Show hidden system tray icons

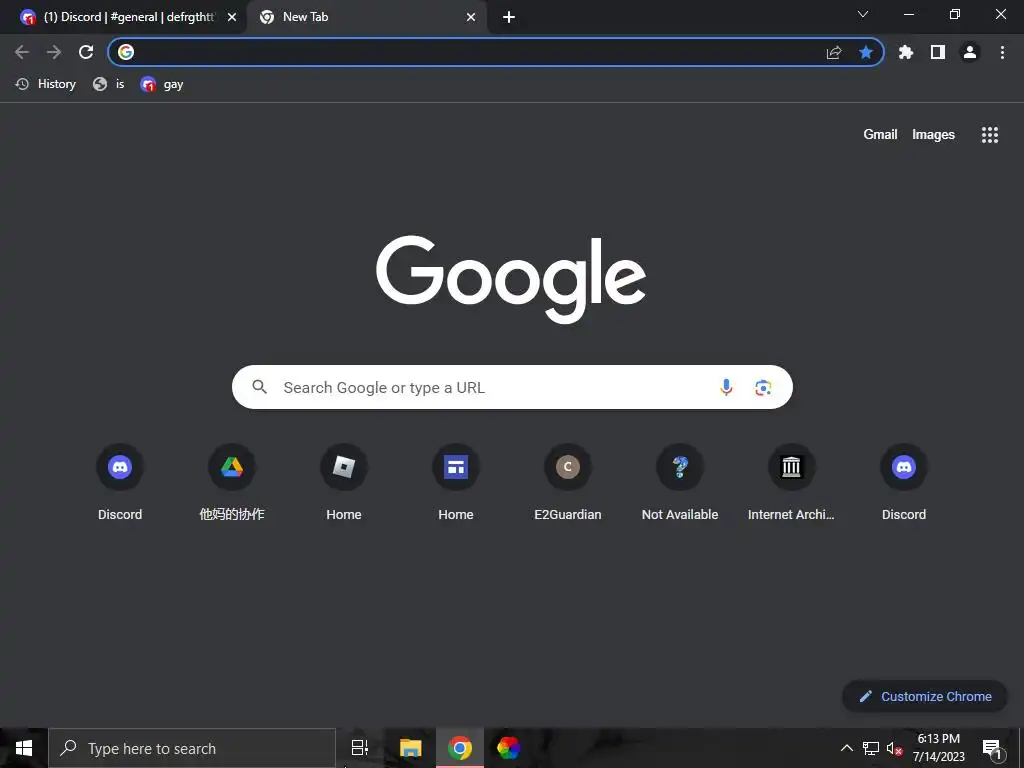point(846,748)
